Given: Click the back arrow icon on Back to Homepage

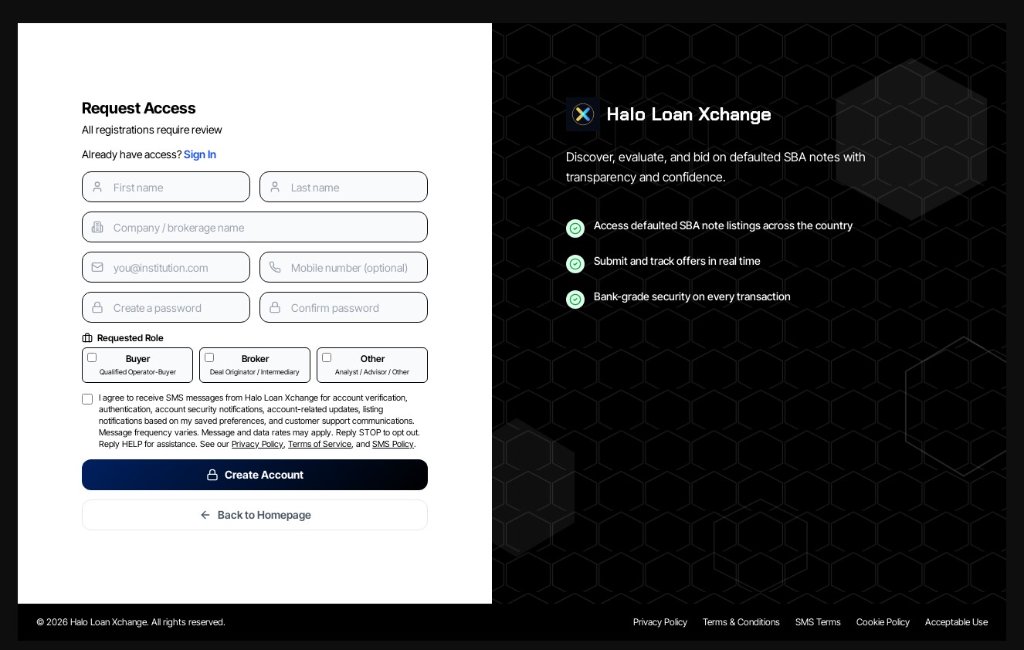Looking at the screenshot, I should pos(205,515).
